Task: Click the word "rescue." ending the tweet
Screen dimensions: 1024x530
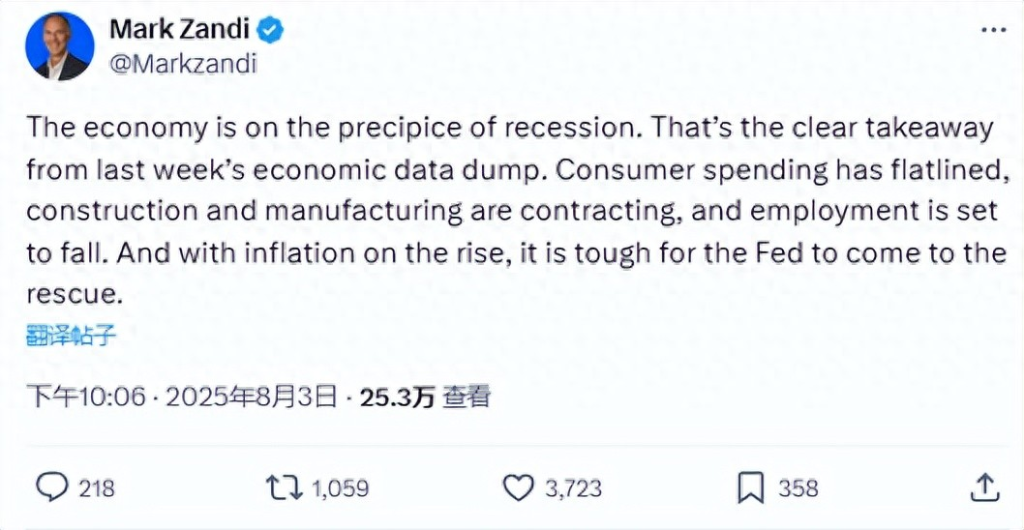Action: click(x=74, y=295)
